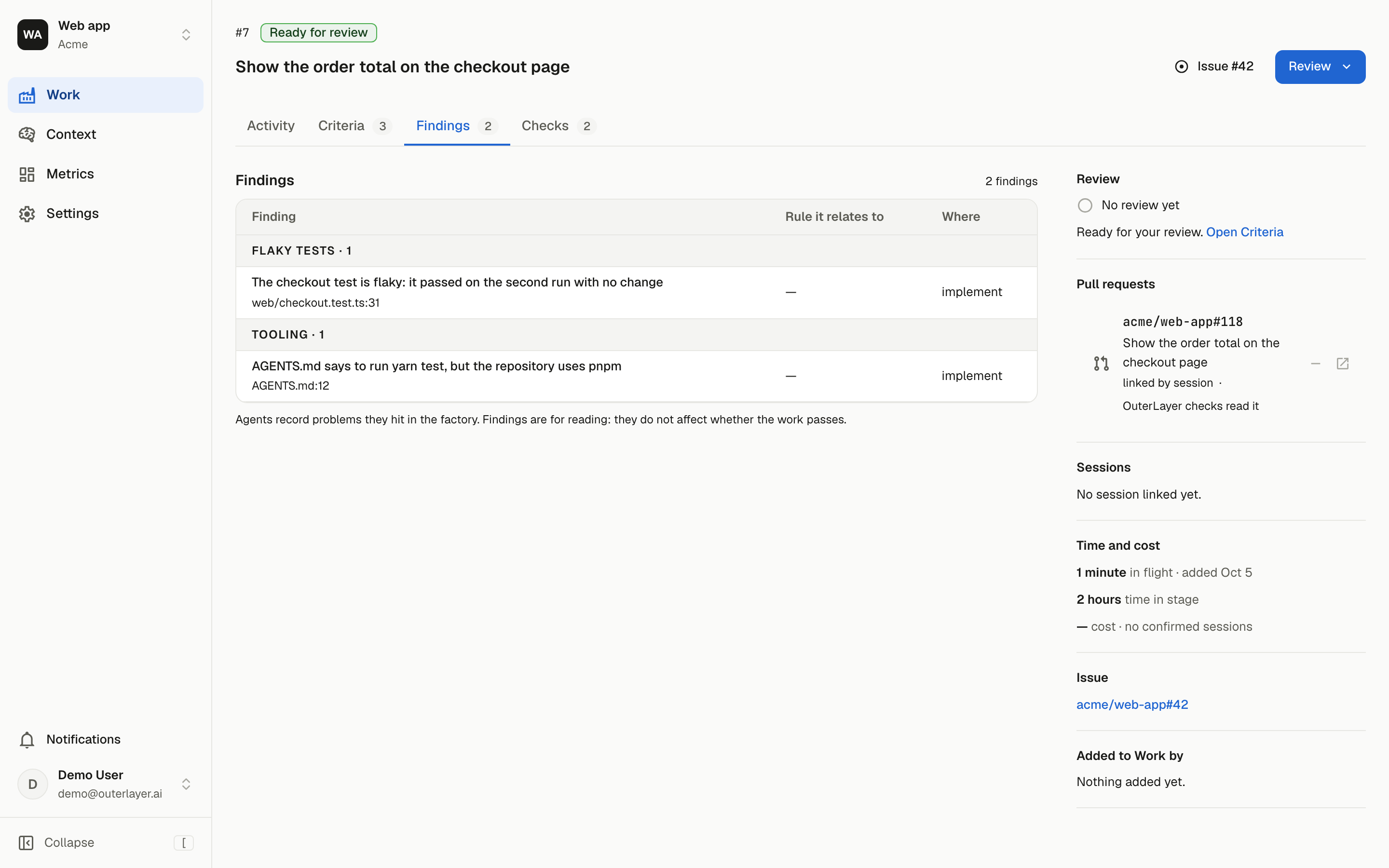Screen dimensions: 1389x868
Task: Click the Context brain icon
Action: tap(27, 135)
